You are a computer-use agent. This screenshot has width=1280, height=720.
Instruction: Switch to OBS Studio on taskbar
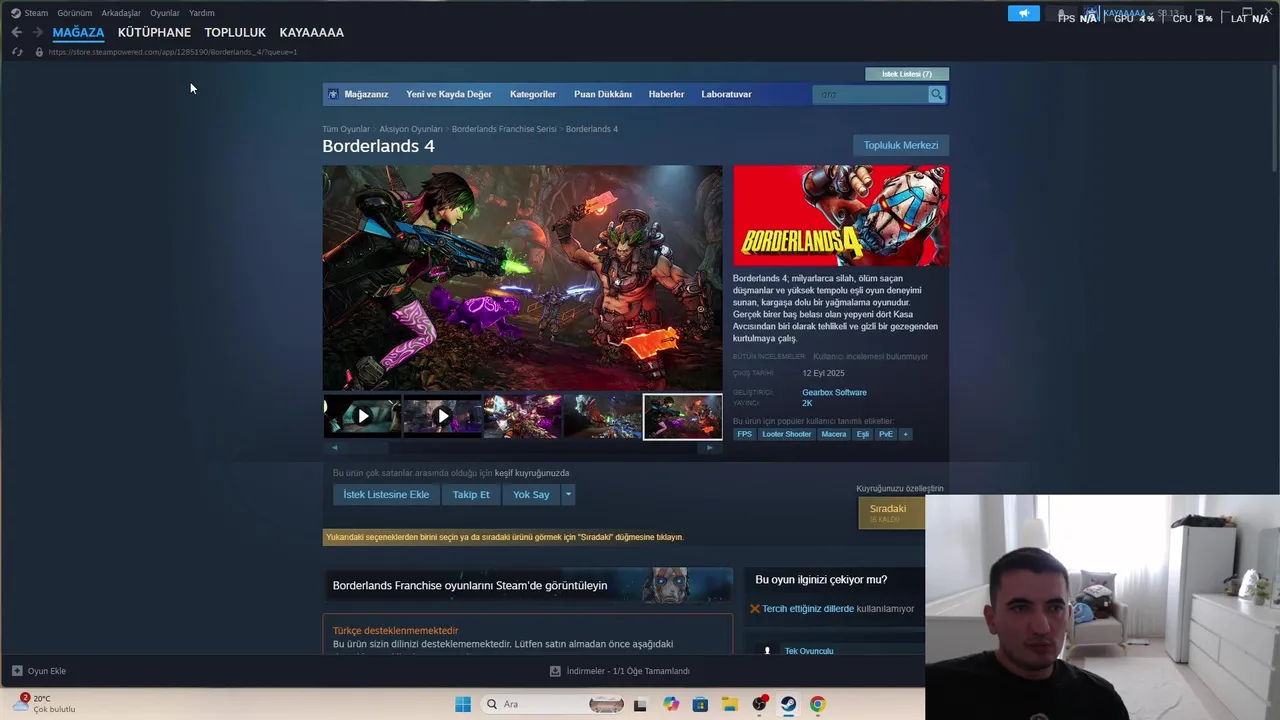coord(760,704)
